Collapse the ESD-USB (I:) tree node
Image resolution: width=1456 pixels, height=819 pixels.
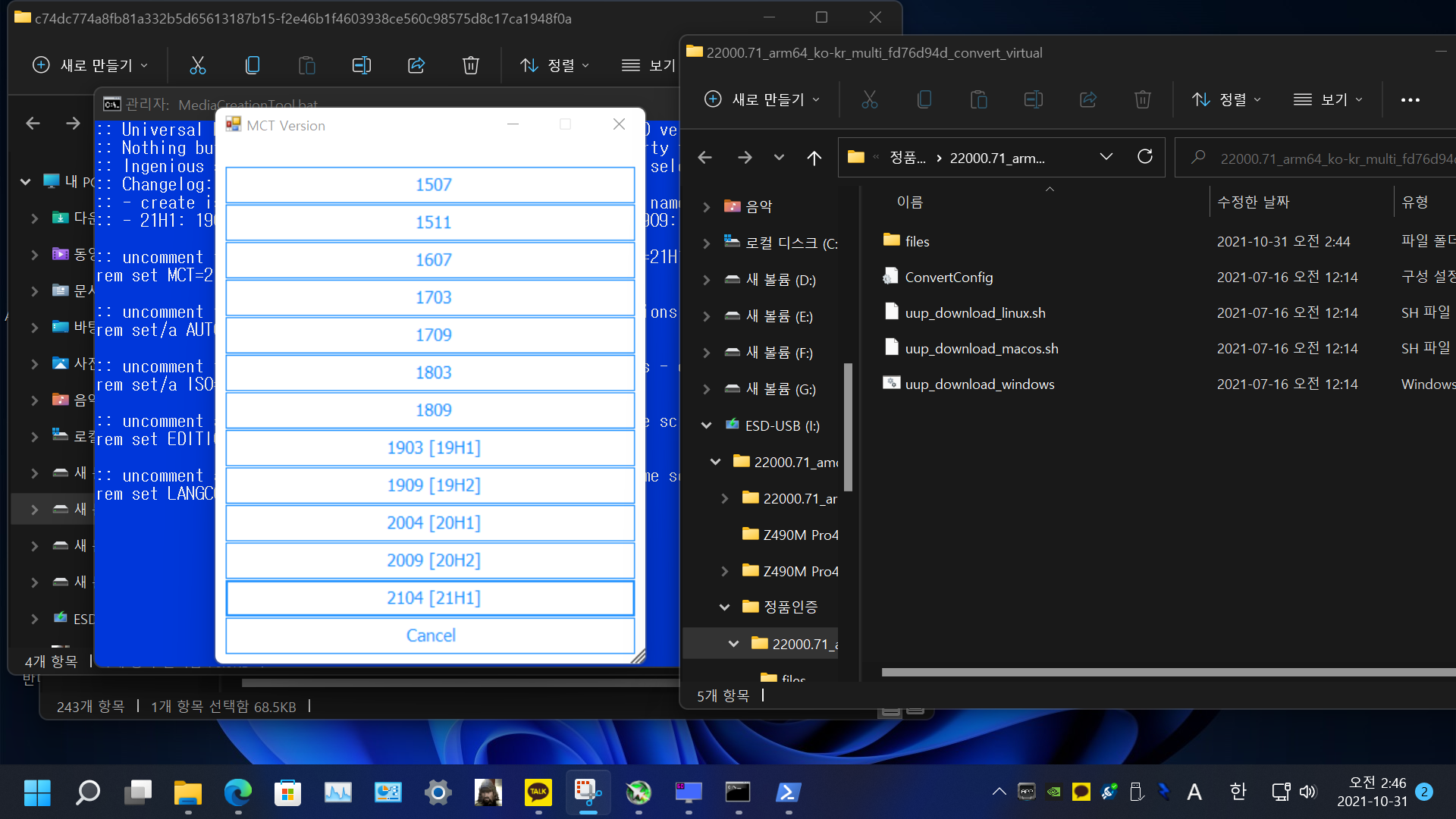tap(706, 425)
